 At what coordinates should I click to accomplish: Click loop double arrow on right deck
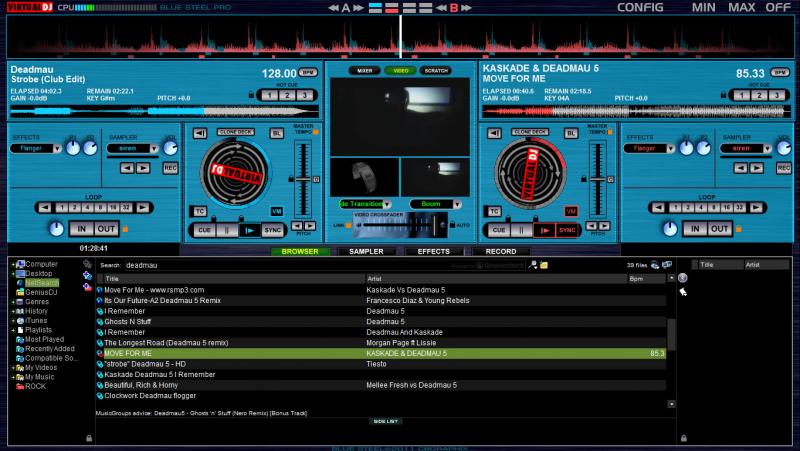[756, 208]
